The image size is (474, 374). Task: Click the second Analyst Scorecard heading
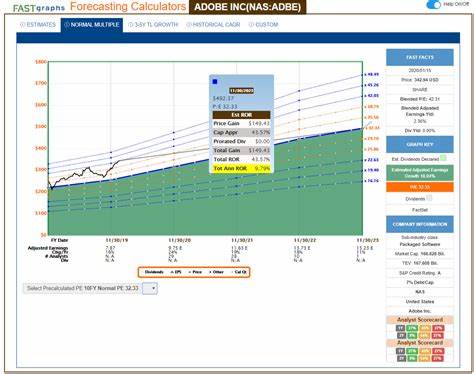tap(420, 343)
